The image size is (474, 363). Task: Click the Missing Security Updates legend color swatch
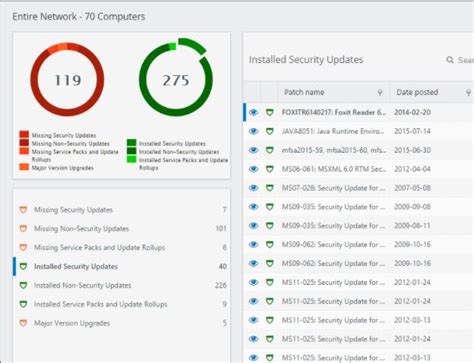(24, 134)
